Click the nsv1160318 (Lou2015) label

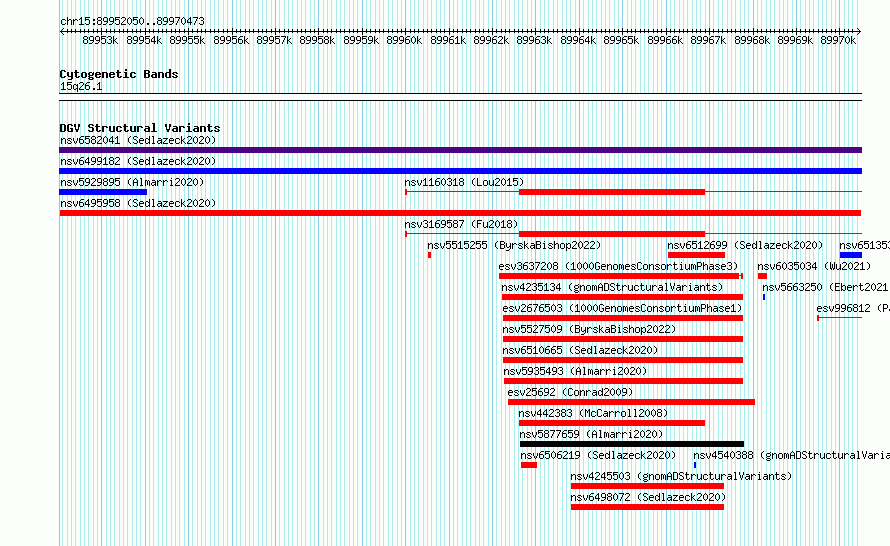(x=464, y=182)
